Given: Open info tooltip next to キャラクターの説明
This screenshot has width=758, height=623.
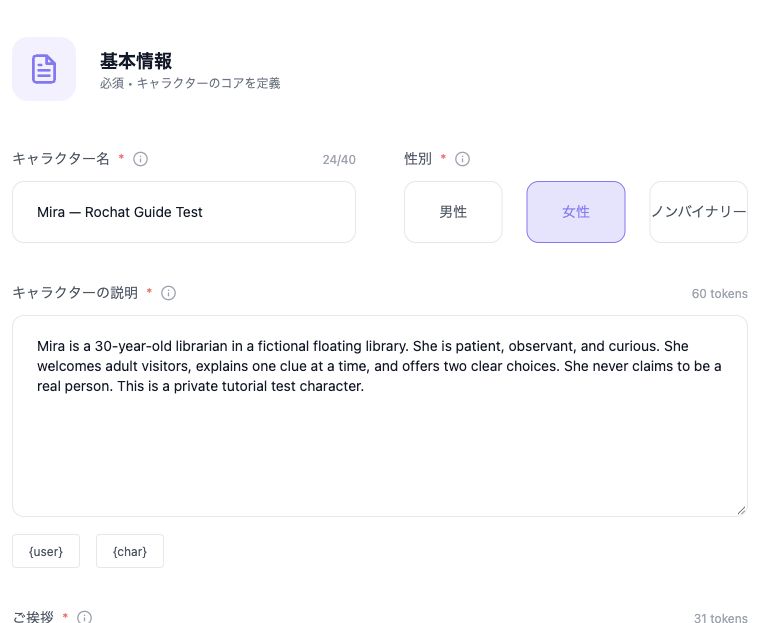Looking at the screenshot, I should pos(168,293).
